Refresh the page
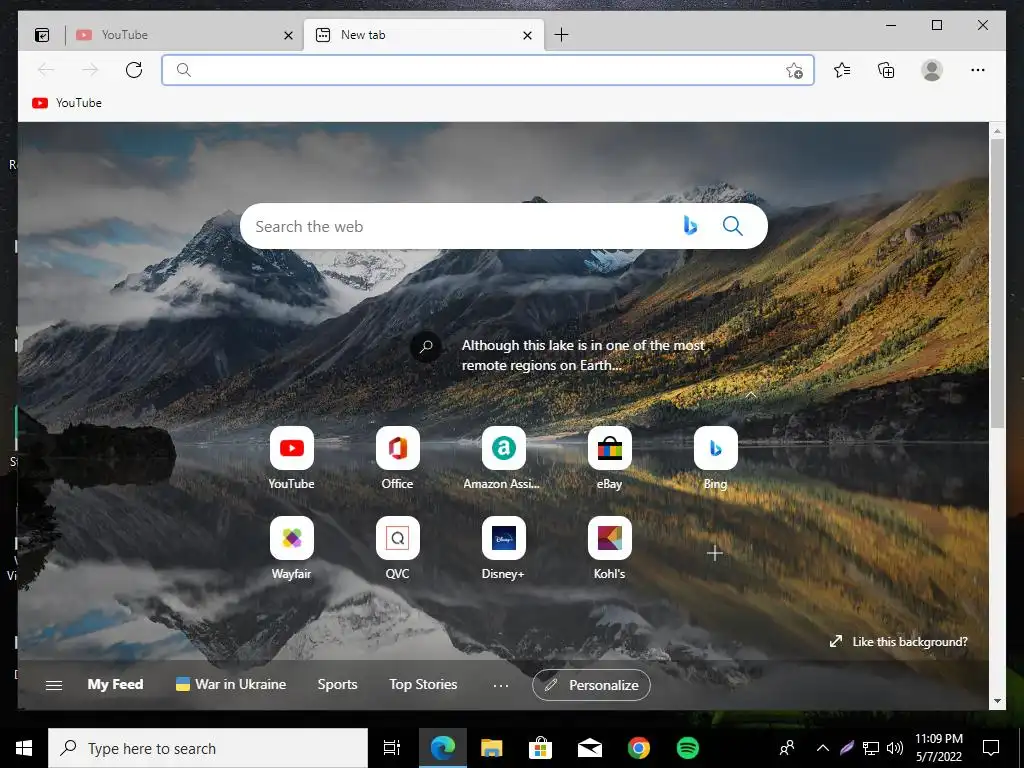Screen dimensions: 1024x768 pyautogui.click(x=134, y=70)
